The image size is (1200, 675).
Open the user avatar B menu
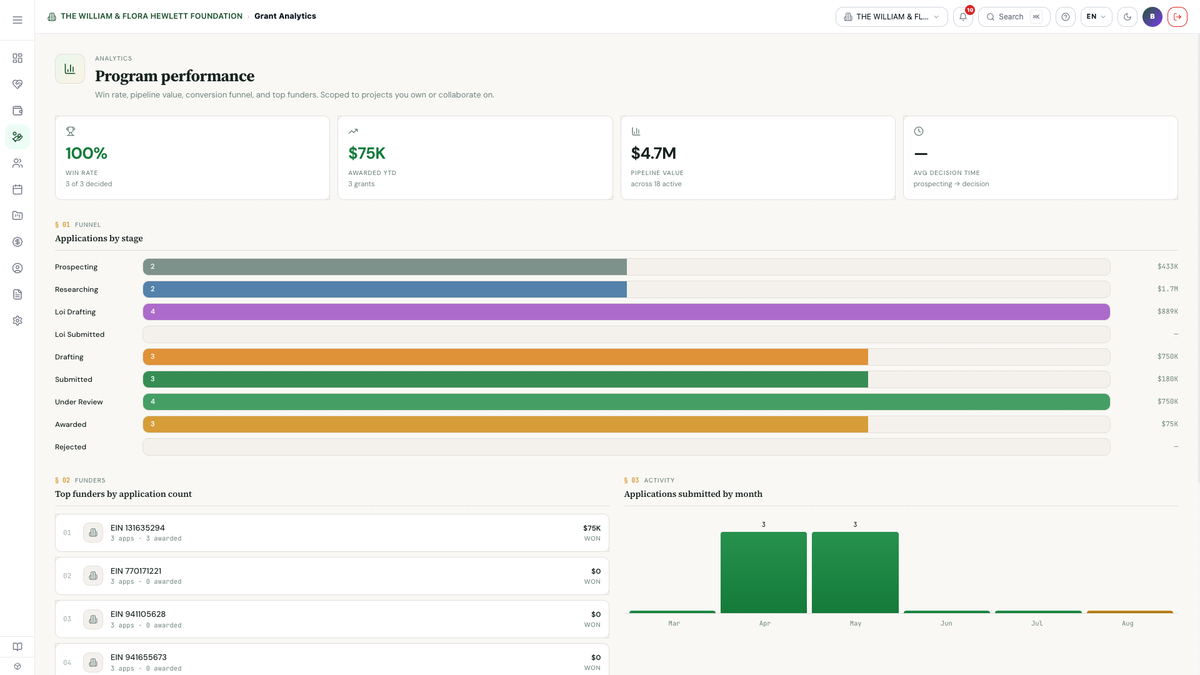(1152, 17)
